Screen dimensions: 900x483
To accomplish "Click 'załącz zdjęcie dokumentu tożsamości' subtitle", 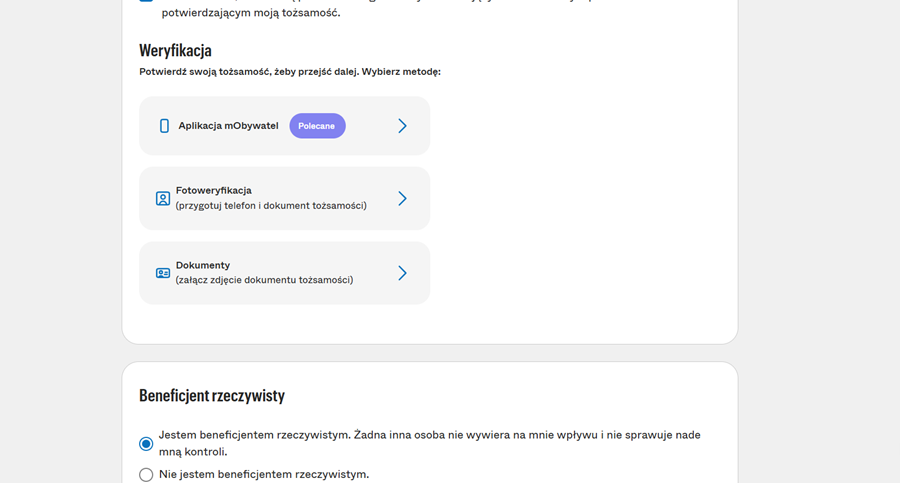I will (x=264, y=280).
